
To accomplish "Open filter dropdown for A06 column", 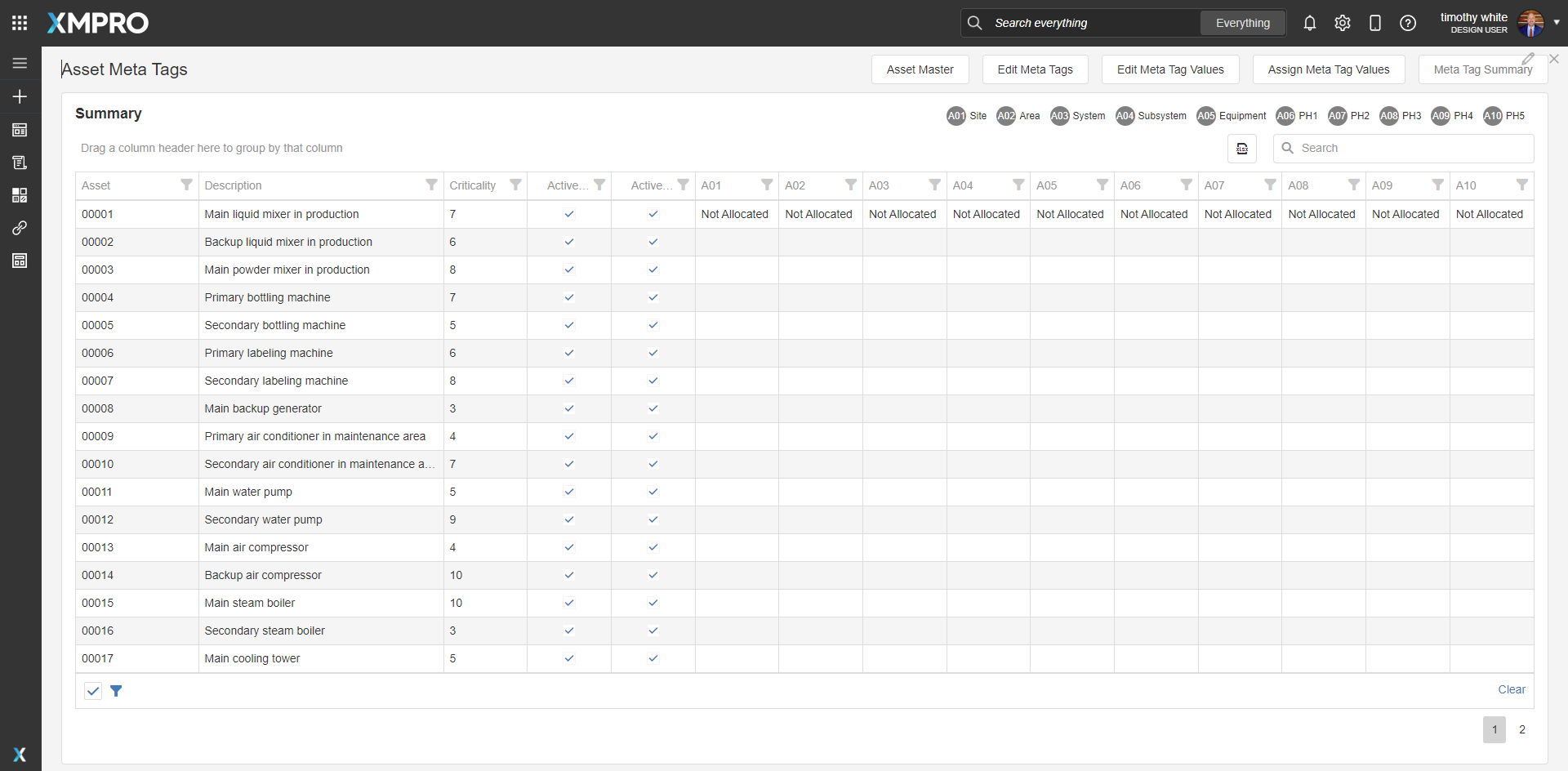I will (1187, 185).
